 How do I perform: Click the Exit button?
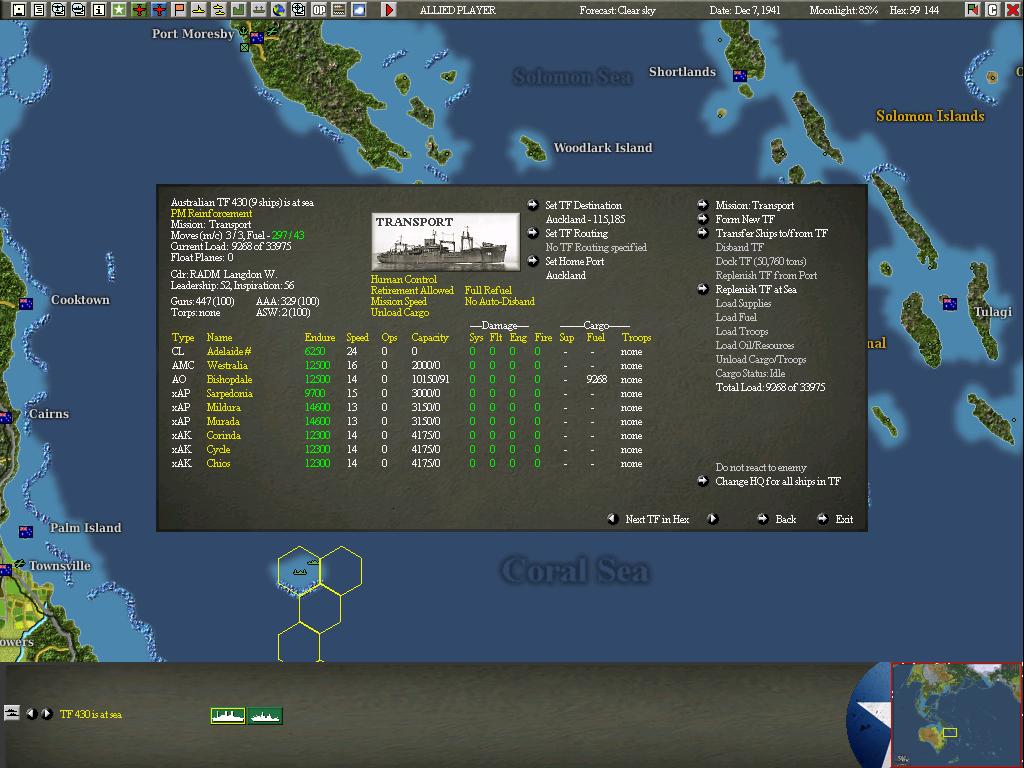[x=844, y=519]
